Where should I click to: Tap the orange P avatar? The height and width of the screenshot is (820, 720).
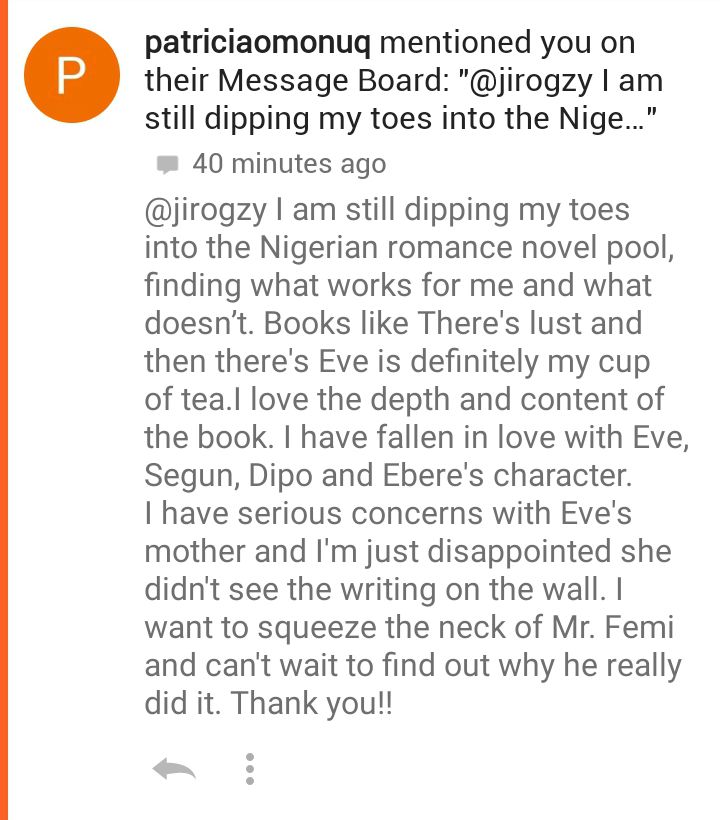point(72,75)
